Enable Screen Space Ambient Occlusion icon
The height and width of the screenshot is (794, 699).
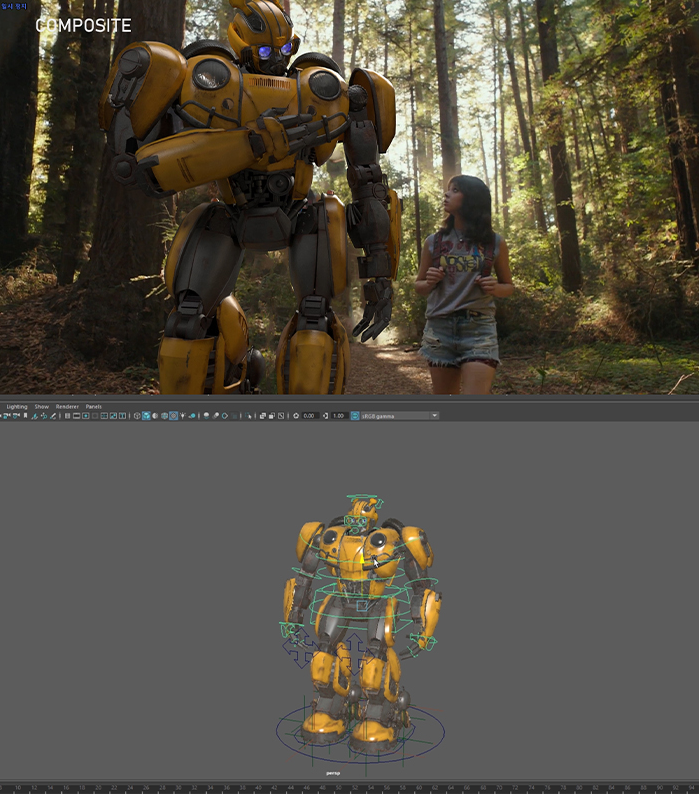click(206, 416)
